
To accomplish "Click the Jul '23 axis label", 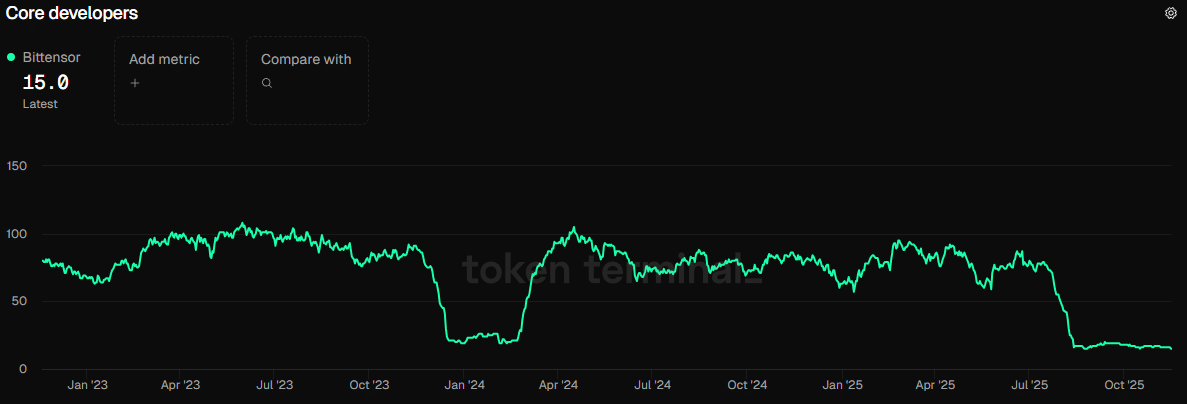I will coord(274,385).
